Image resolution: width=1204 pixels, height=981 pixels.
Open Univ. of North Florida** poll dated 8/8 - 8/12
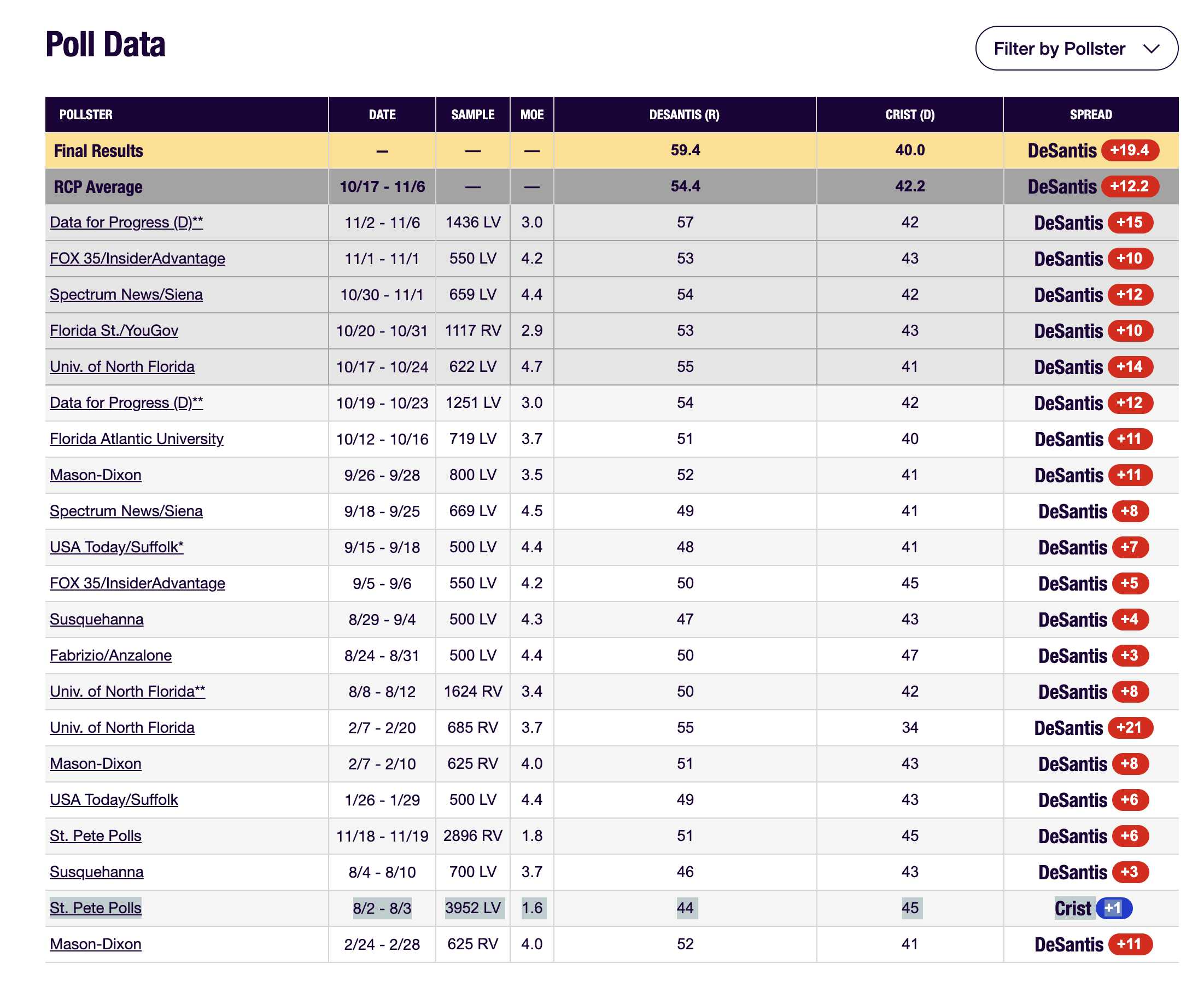pyautogui.click(x=127, y=692)
